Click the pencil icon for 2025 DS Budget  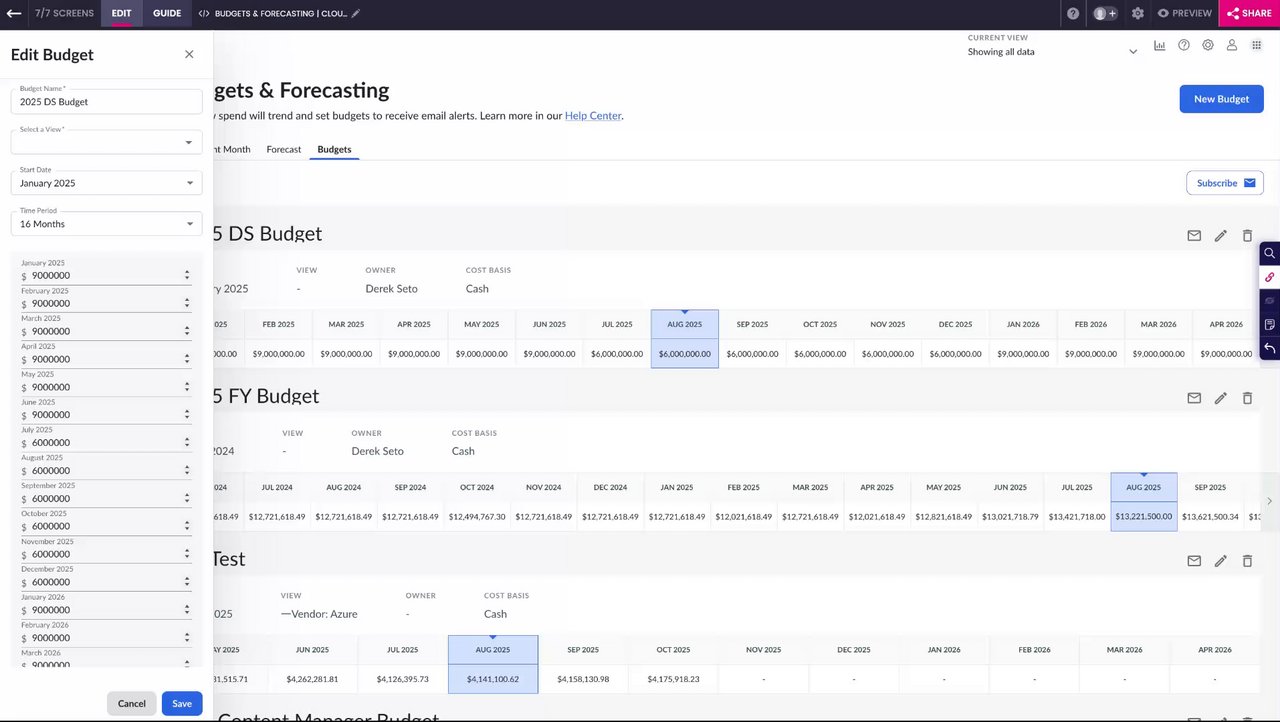1220,236
